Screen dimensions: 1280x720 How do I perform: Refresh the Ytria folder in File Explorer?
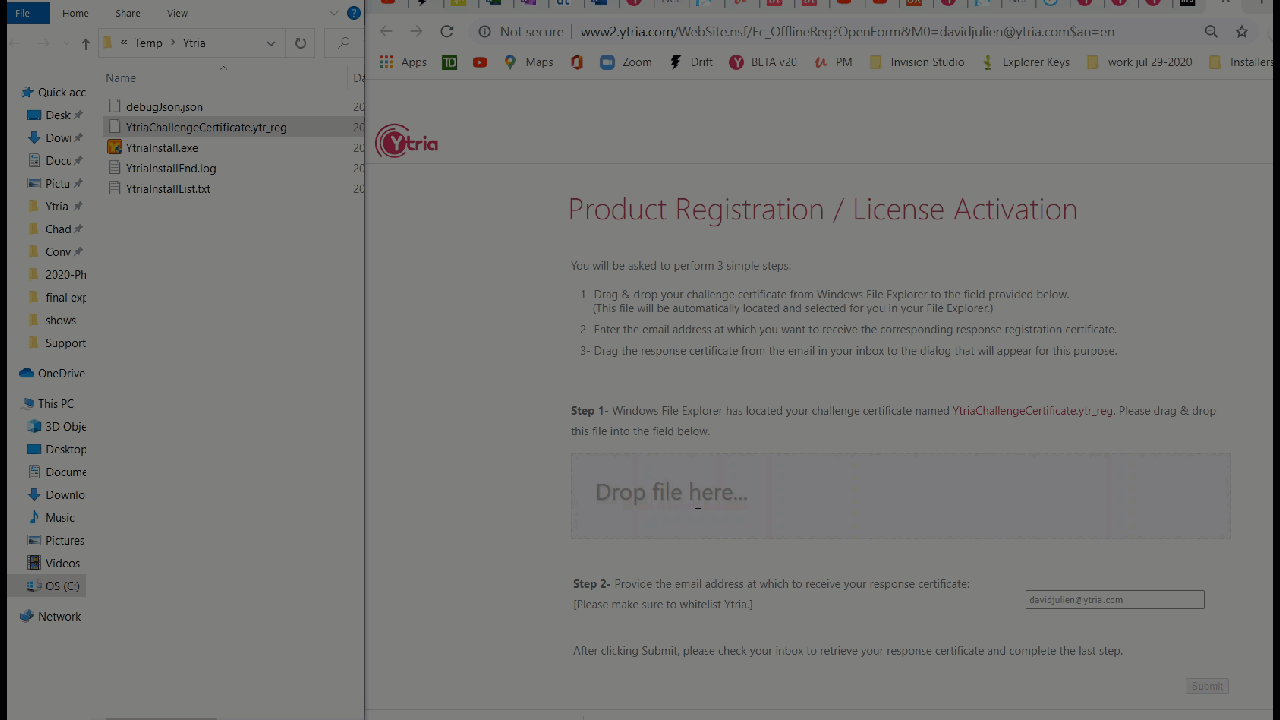pyautogui.click(x=300, y=43)
